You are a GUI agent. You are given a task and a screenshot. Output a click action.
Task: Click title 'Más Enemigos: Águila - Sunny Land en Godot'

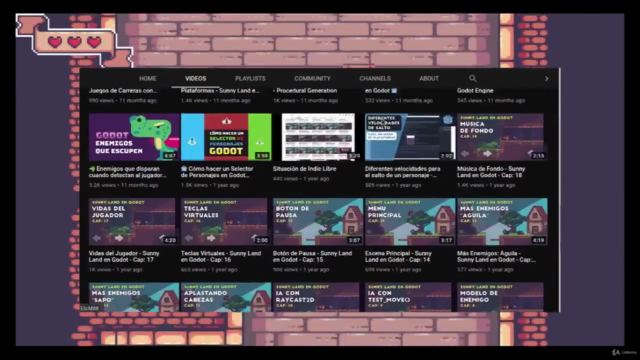point(496,256)
